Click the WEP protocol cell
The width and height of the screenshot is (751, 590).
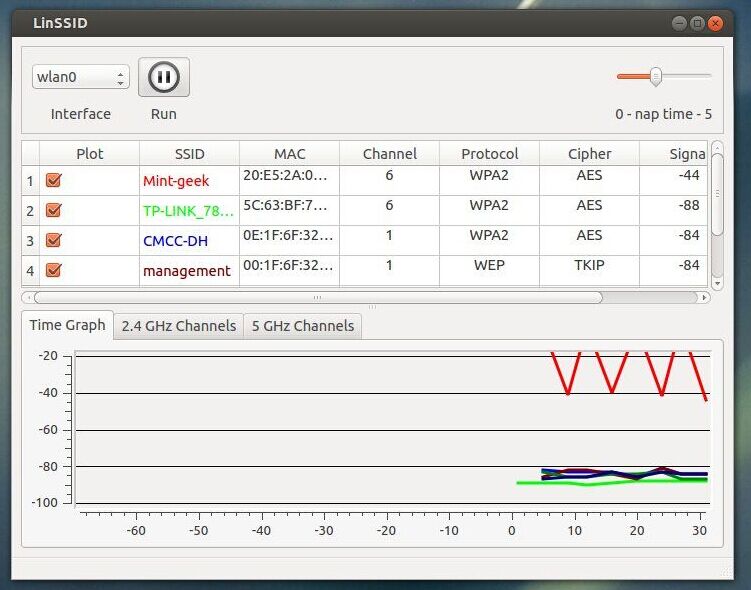489,271
